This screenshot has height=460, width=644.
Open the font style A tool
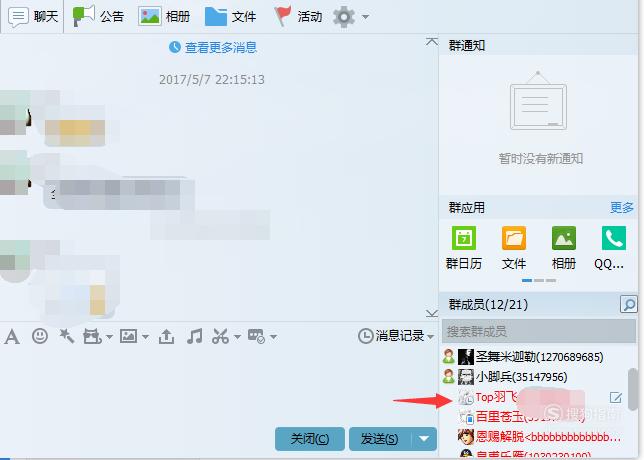[x=12, y=337]
